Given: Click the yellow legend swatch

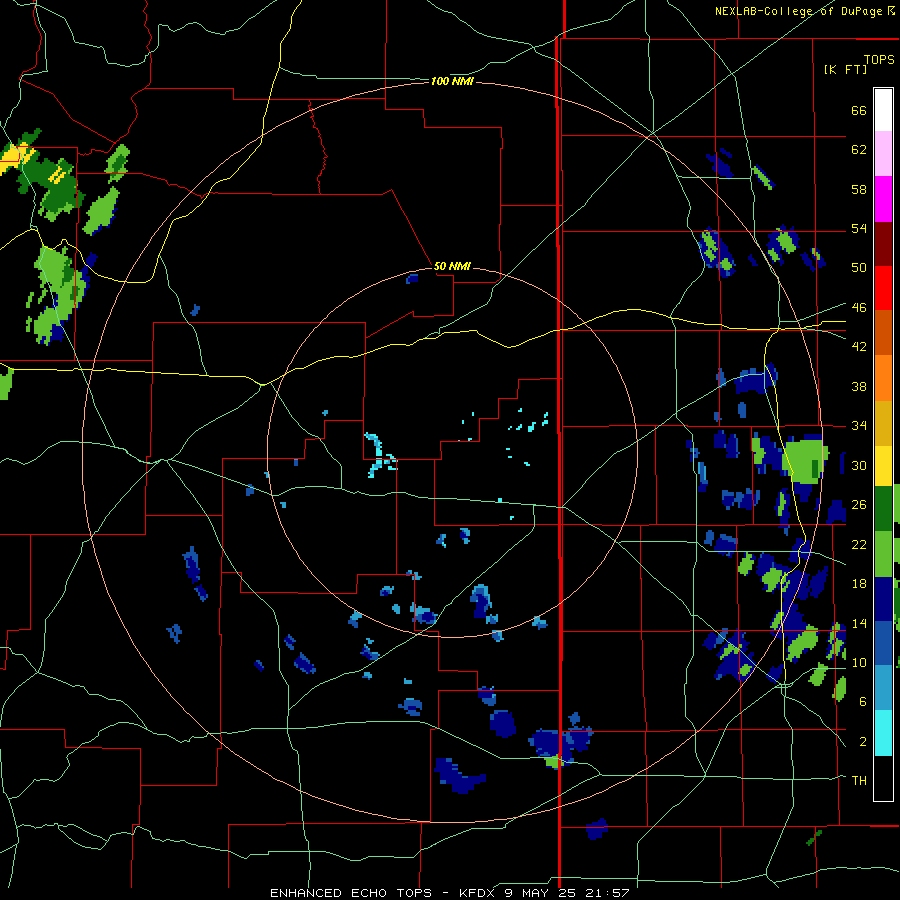Looking at the screenshot, I should (883, 465).
